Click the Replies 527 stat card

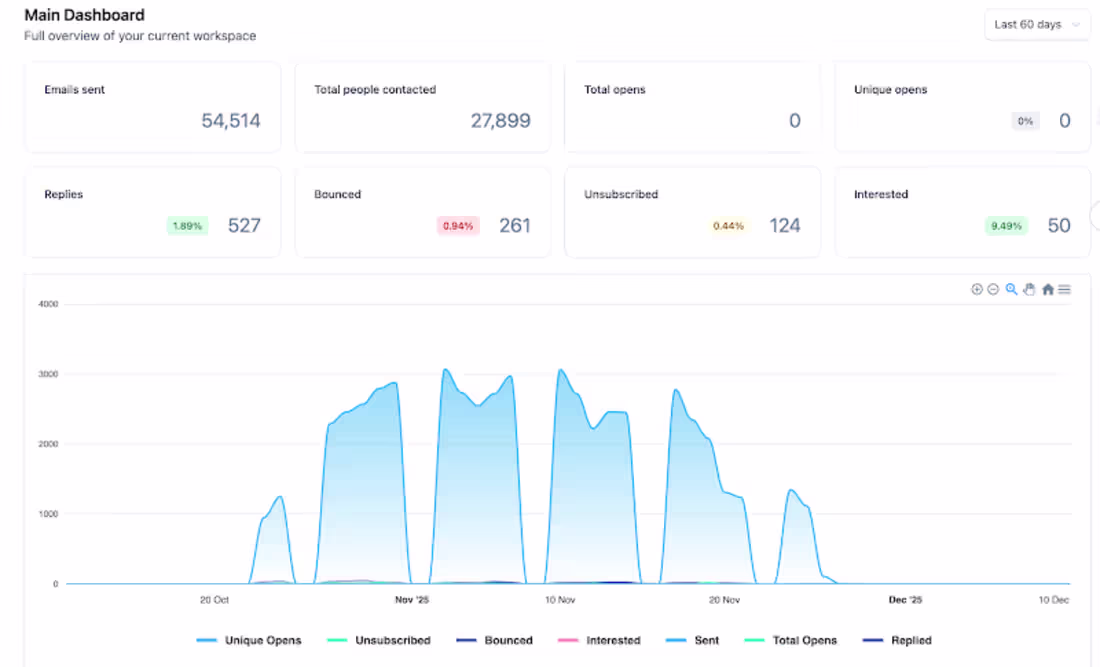(x=152, y=212)
